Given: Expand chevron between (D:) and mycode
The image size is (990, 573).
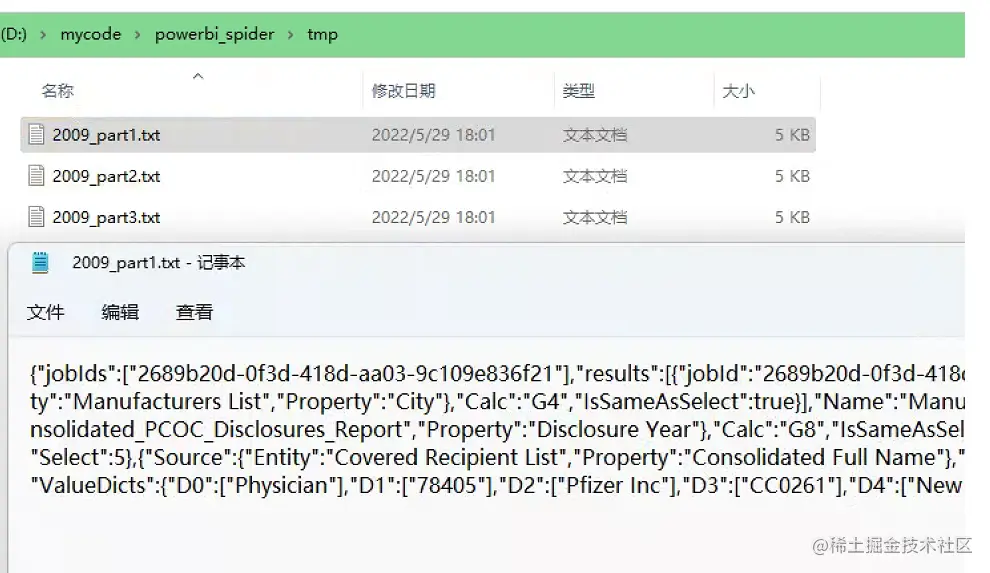Looking at the screenshot, I should (43, 35).
